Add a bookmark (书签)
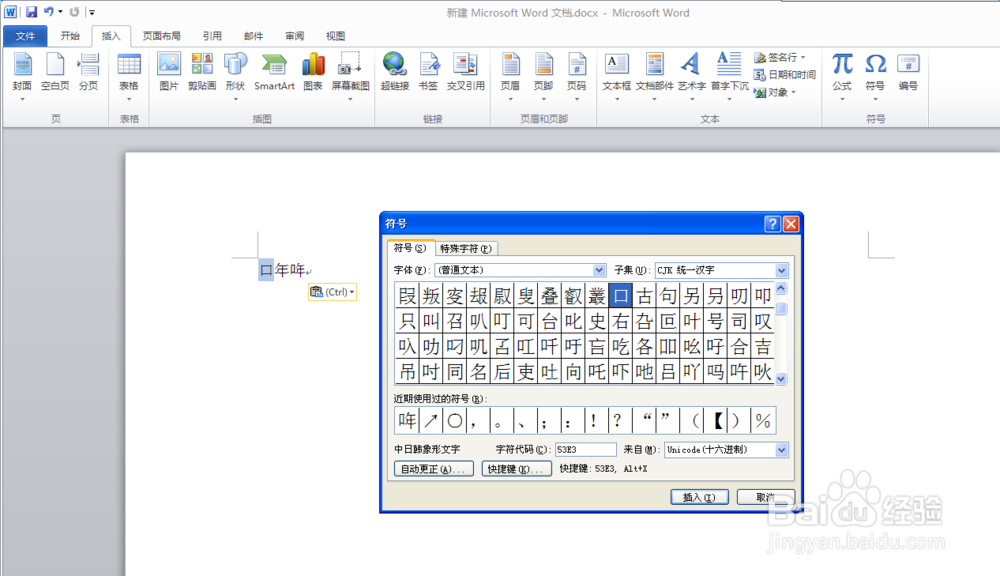The image size is (1000, 576). tap(429, 71)
